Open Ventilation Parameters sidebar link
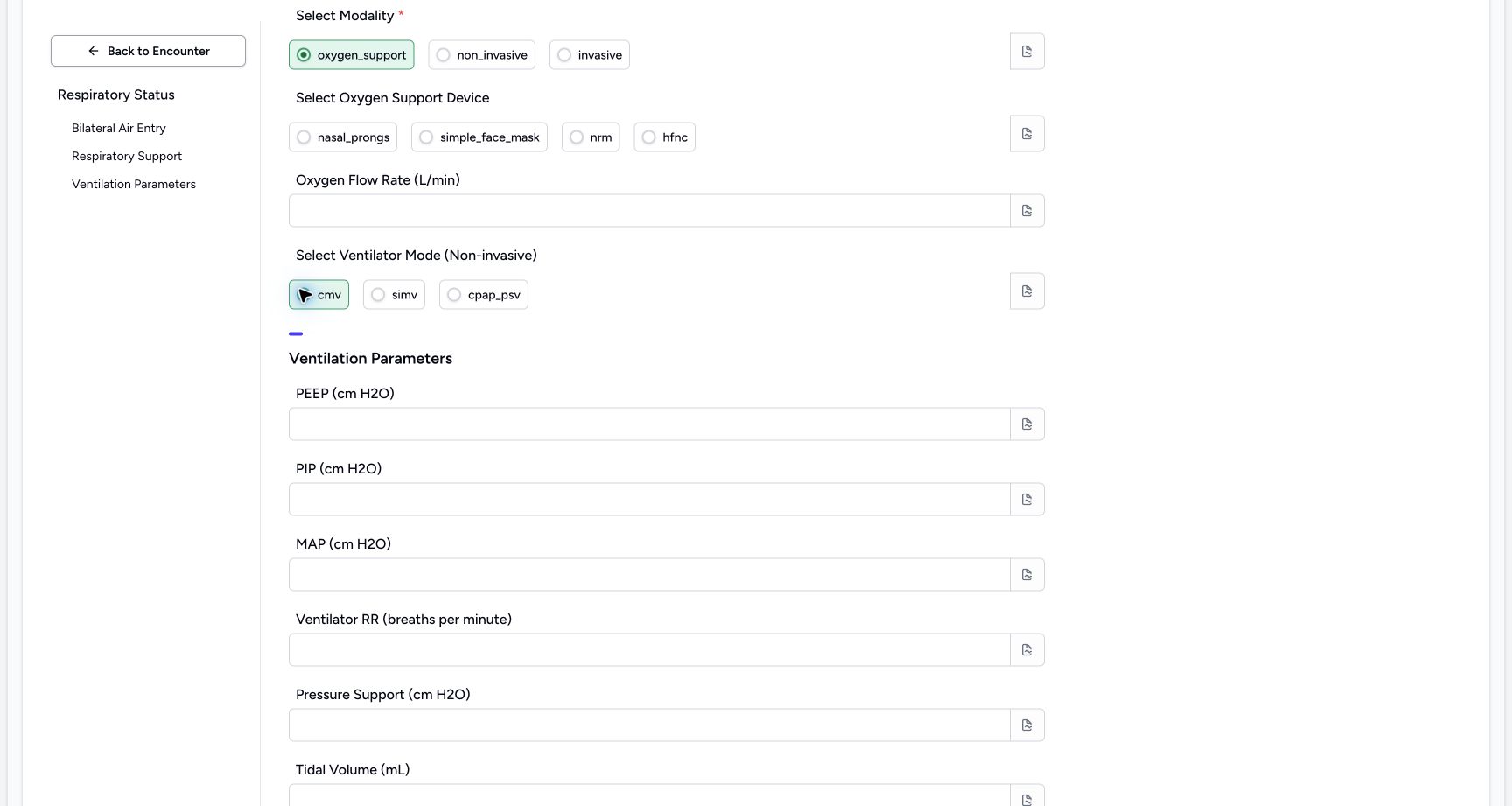The image size is (1512, 806). click(134, 184)
